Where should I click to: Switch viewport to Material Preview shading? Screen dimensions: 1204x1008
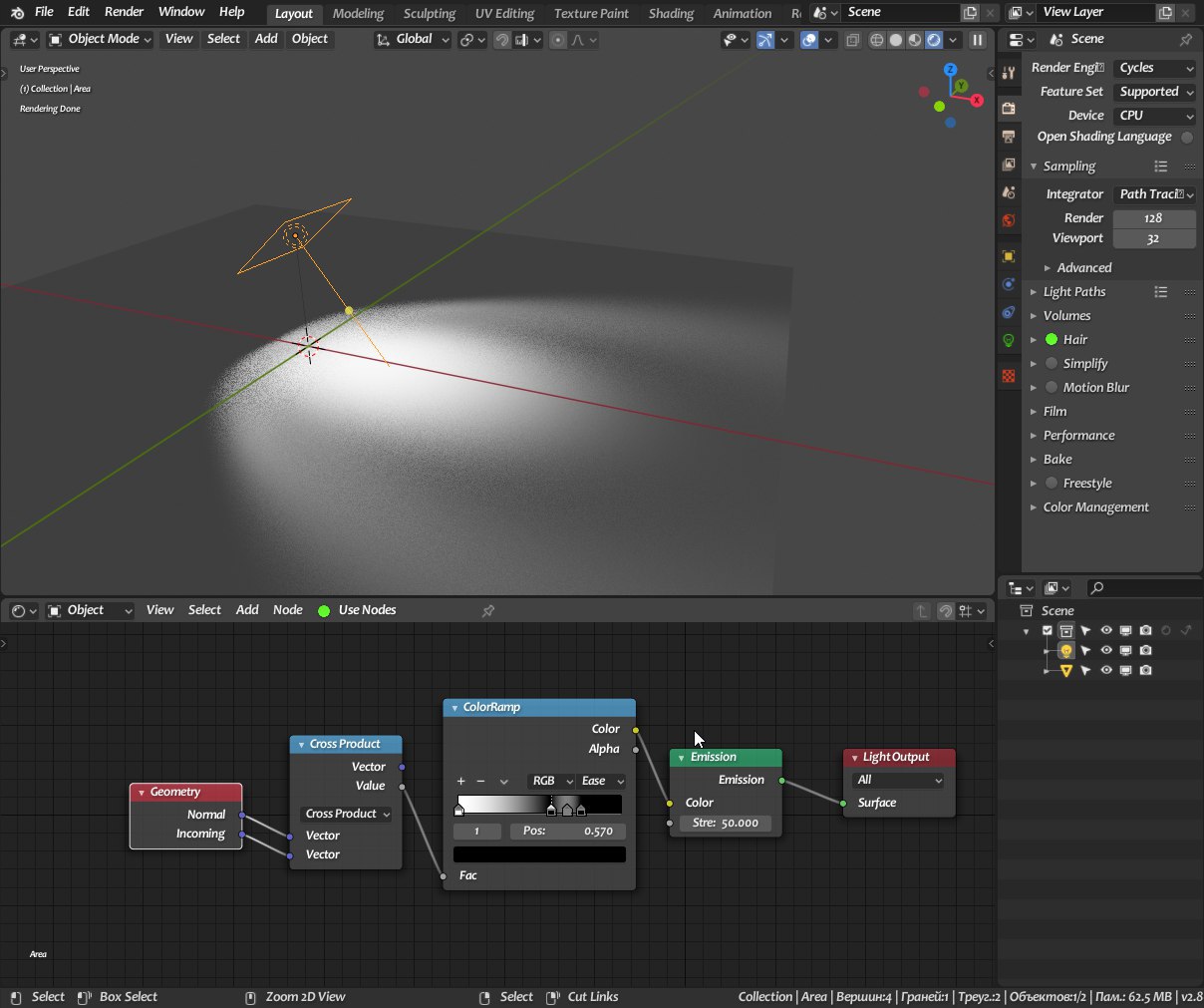click(915, 40)
